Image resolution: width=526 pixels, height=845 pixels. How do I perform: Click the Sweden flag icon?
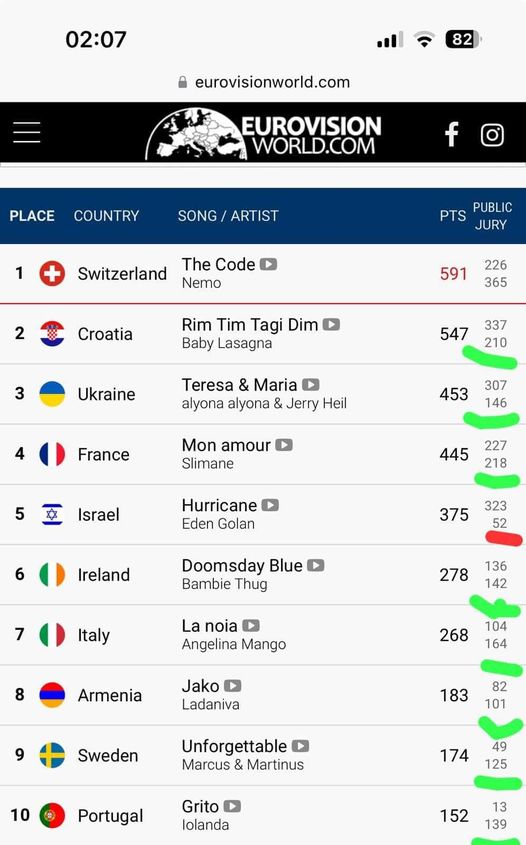52,756
